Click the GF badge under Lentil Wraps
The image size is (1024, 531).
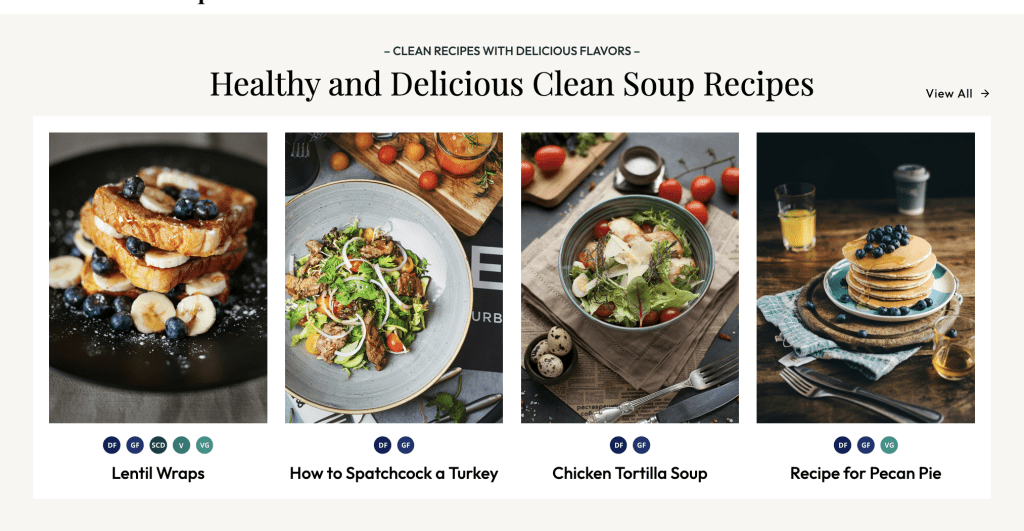135,445
